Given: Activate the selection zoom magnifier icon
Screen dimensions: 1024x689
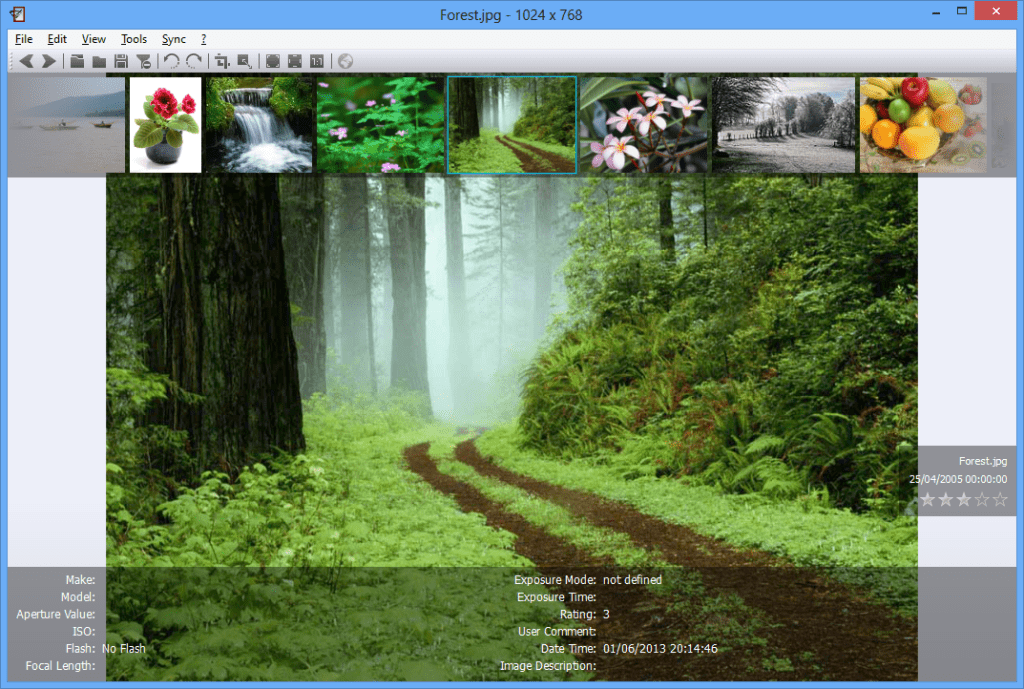Looking at the screenshot, I should (246, 61).
